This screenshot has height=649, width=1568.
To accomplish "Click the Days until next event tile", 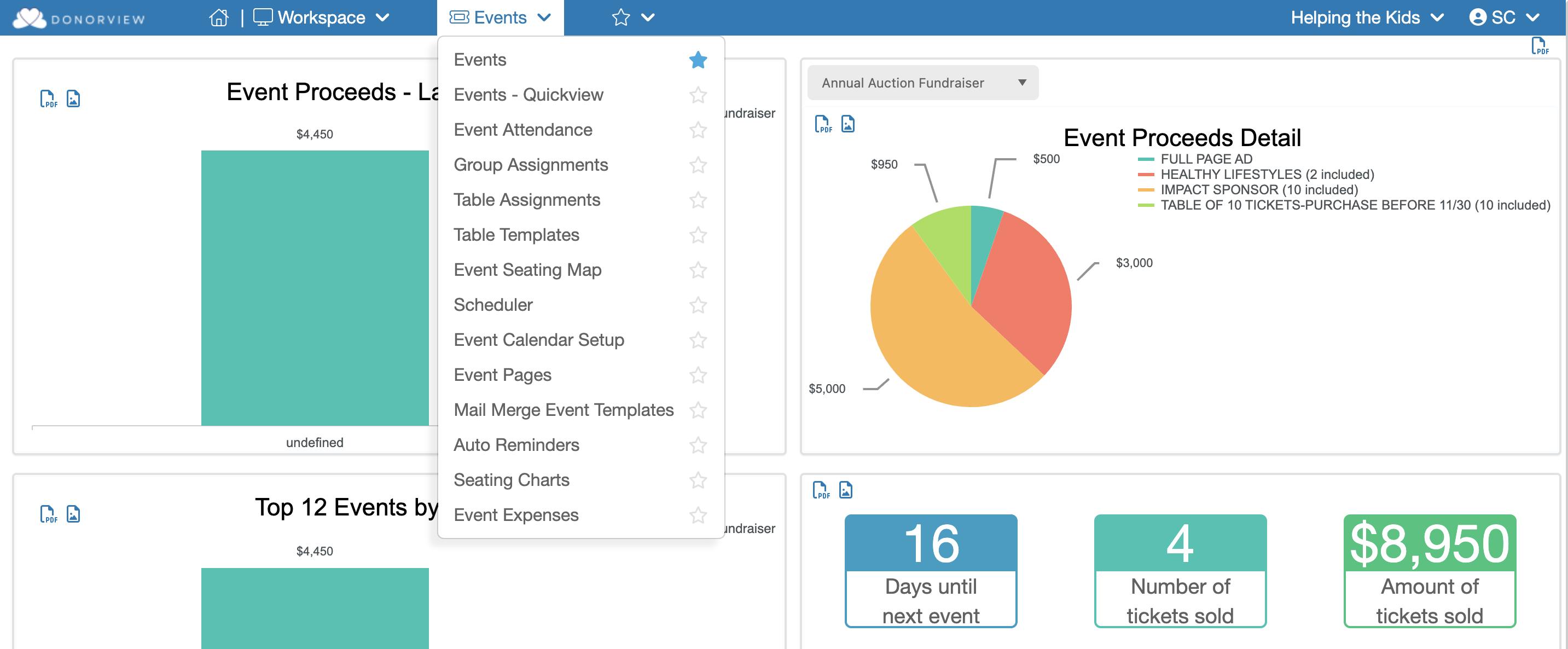I will 930,570.
